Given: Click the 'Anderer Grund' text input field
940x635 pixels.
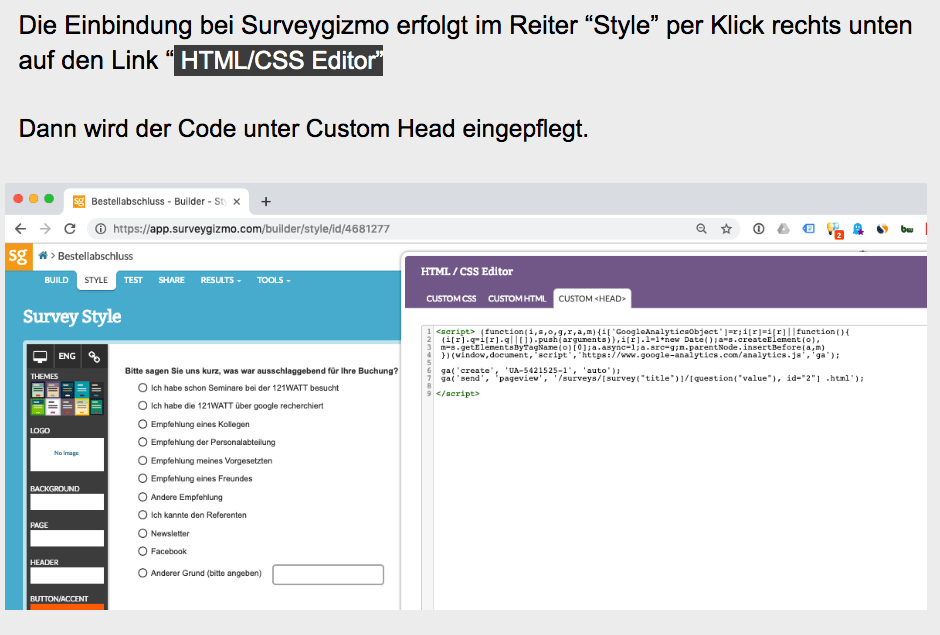Looking at the screenshot, I should click(328, 574).
